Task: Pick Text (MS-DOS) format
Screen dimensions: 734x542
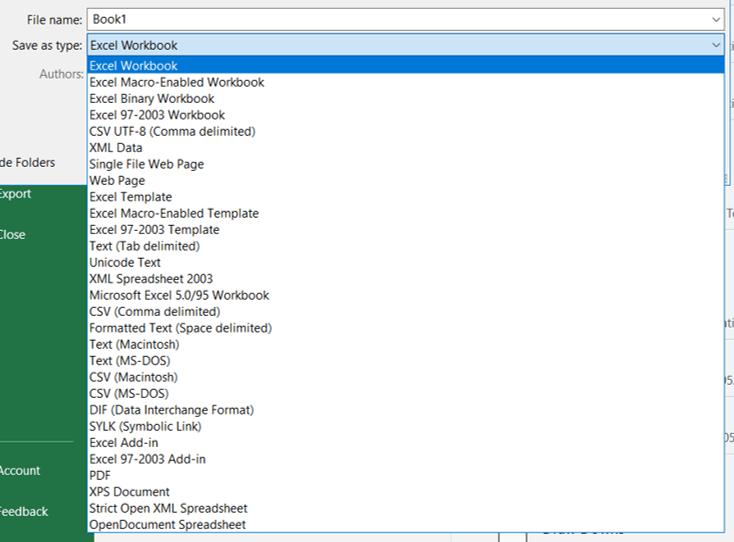Action: (406, 361)
